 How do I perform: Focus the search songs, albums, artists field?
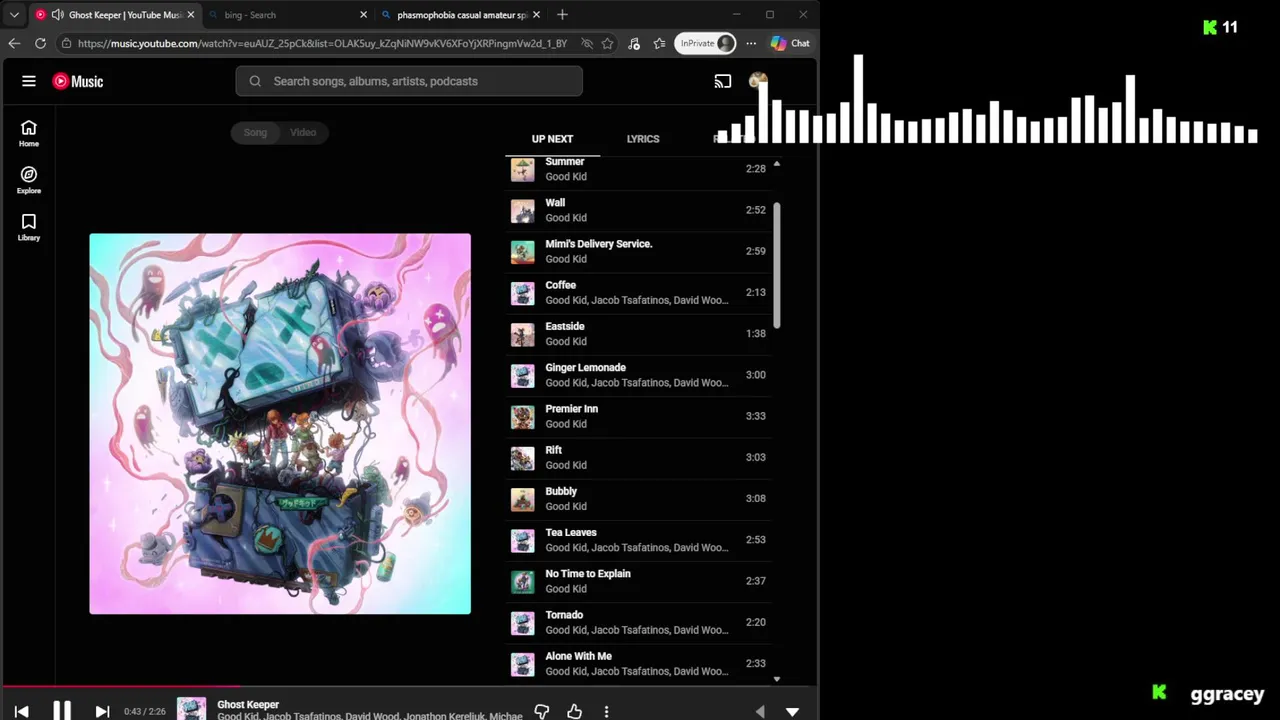[409, 81]
